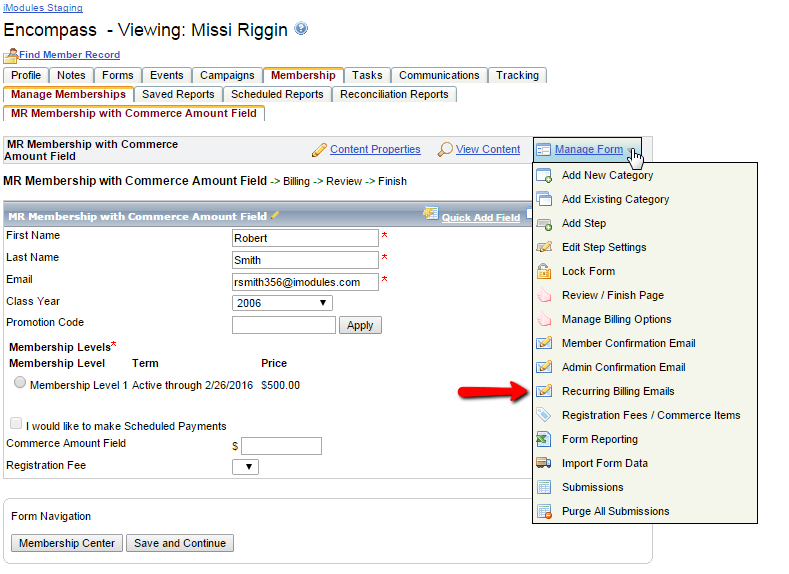Click the magnifier icon beside View Content
Image resolution: width=789 pixels, height=574 pixels.
[x=445, y=149]
